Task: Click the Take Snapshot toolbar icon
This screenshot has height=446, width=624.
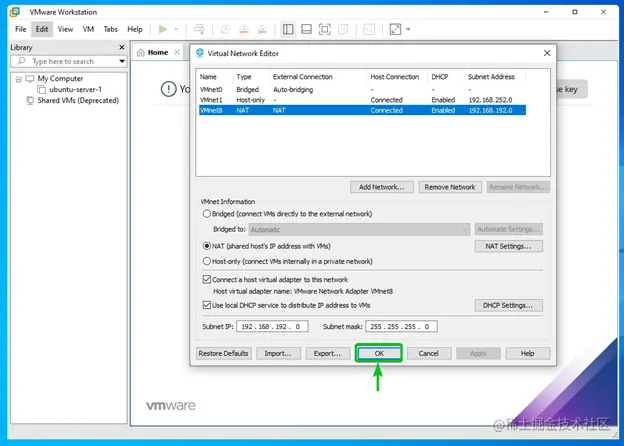Action: [225, 29]
